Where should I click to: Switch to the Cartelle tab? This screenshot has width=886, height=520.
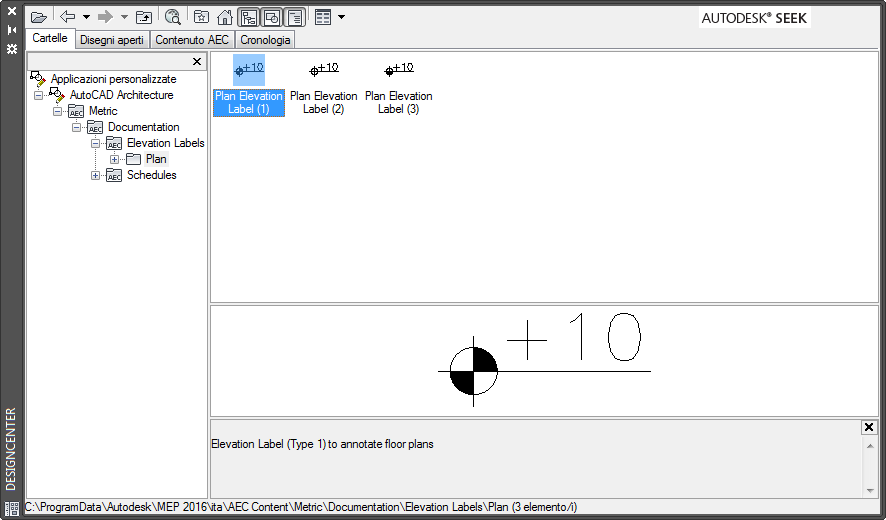click(50, 38)
